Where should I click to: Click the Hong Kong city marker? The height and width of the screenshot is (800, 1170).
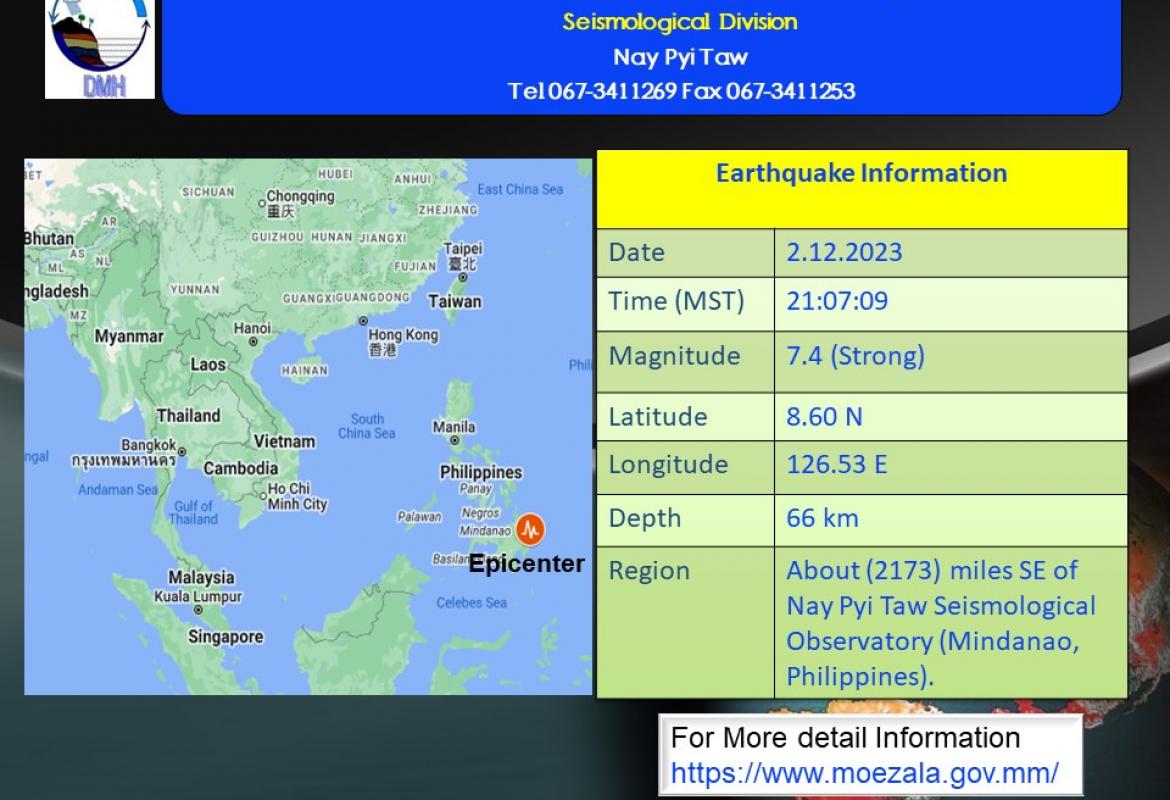pos(363,322)
